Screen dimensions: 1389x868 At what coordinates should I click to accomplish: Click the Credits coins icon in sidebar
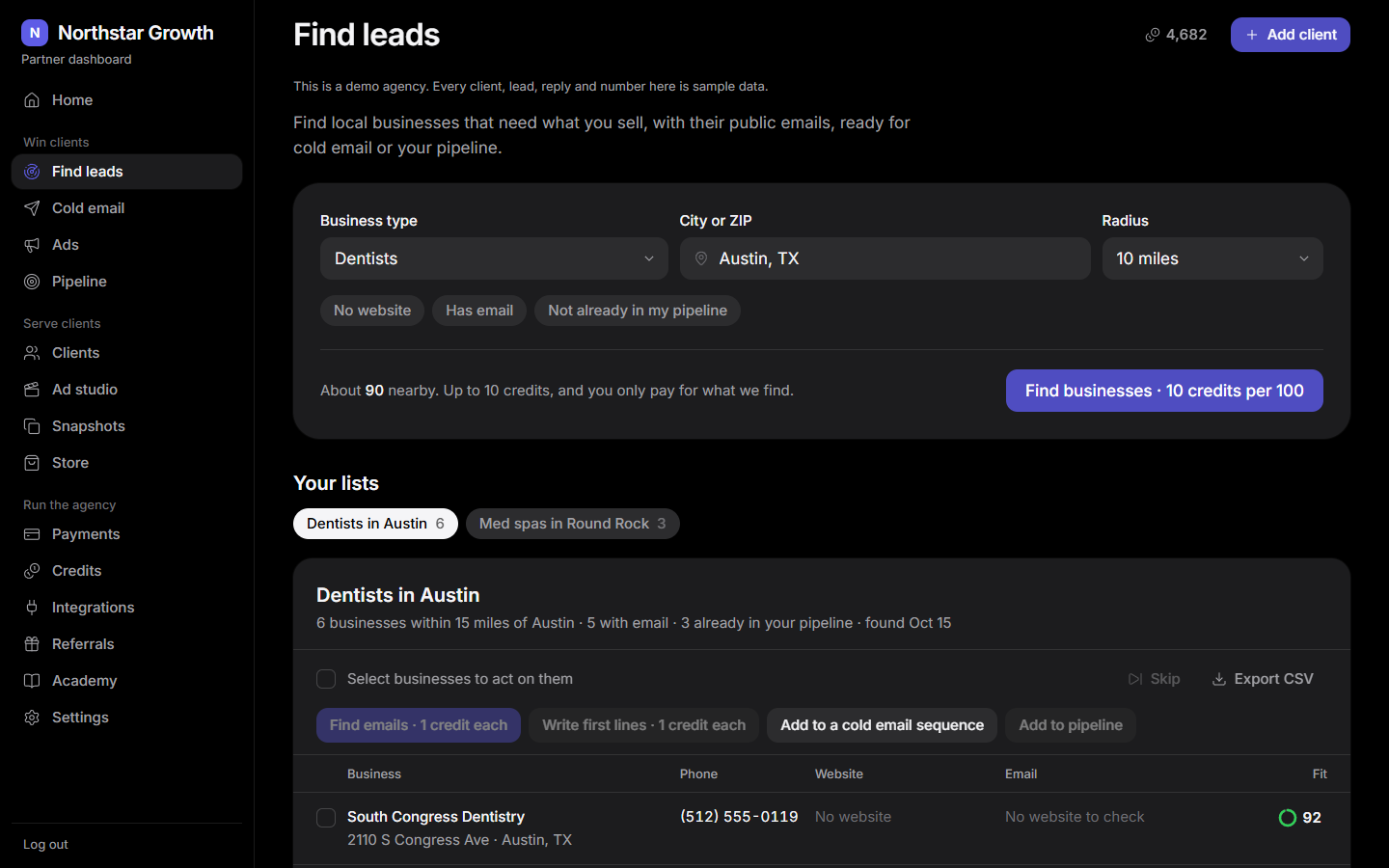[32, 571]
